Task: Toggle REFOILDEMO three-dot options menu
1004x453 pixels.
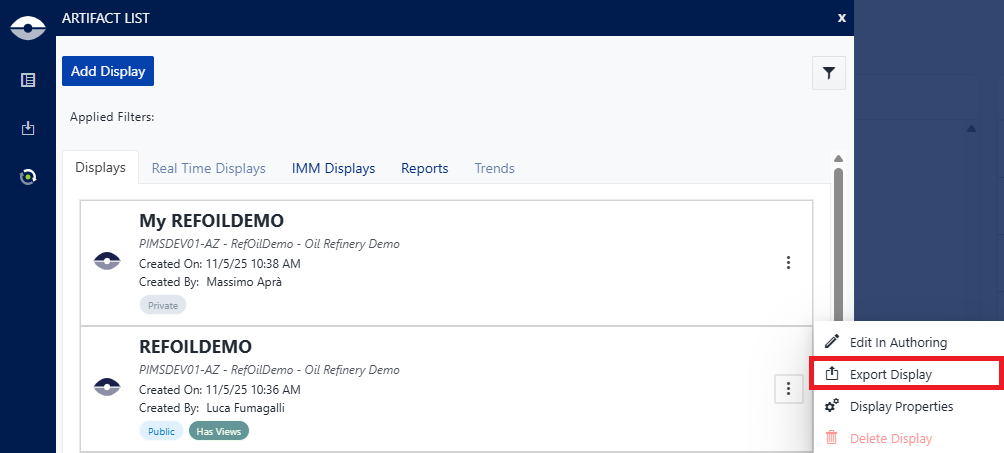Action: tap(788, 389)
